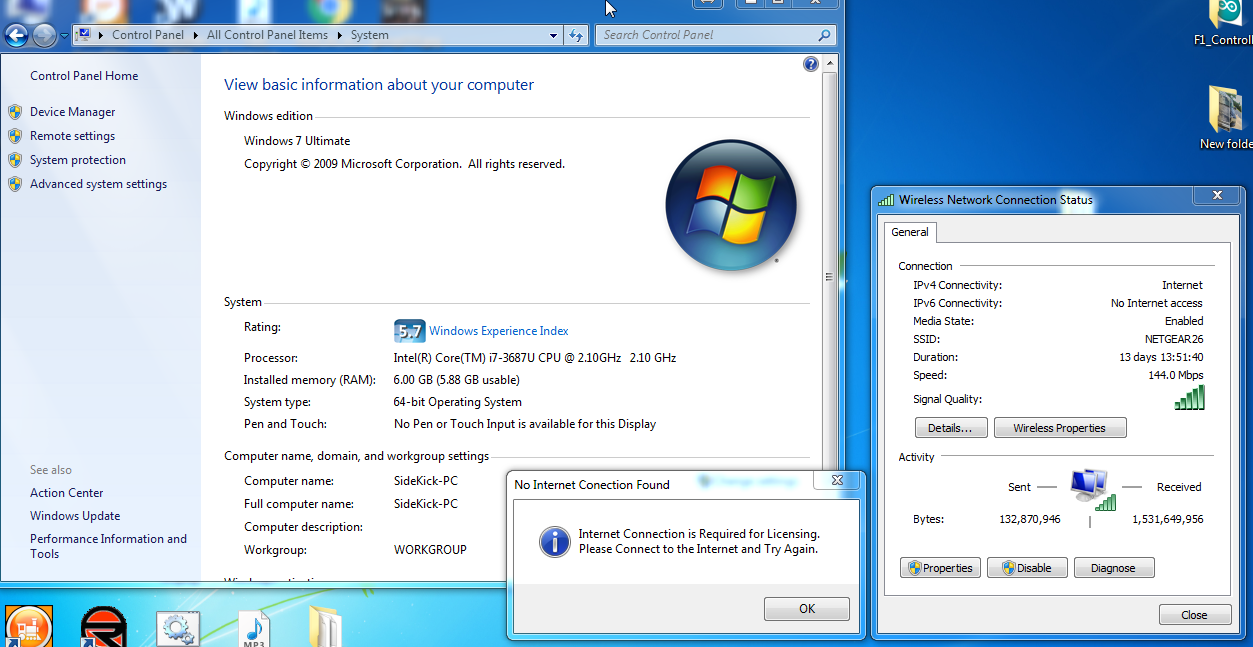Click the 'WORKGROUP' value
The height and width of the screenshot is (647, 1253).
[430, 550]
